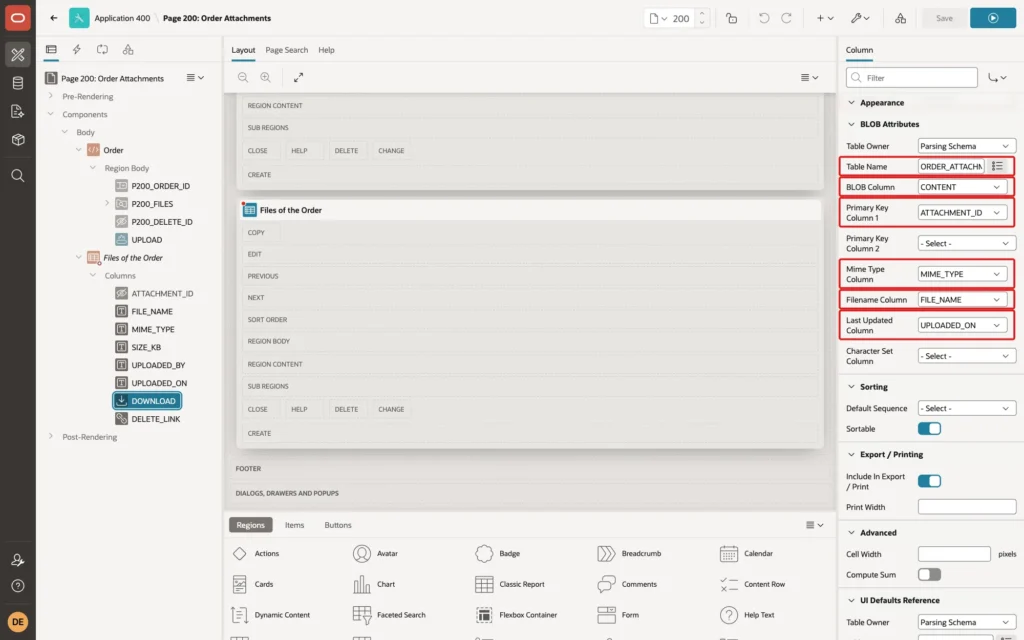1024x640 pixels.
Task: Open Gallery cube icon in sidebar
Action: pyautogui.click(x=18, y=140)
